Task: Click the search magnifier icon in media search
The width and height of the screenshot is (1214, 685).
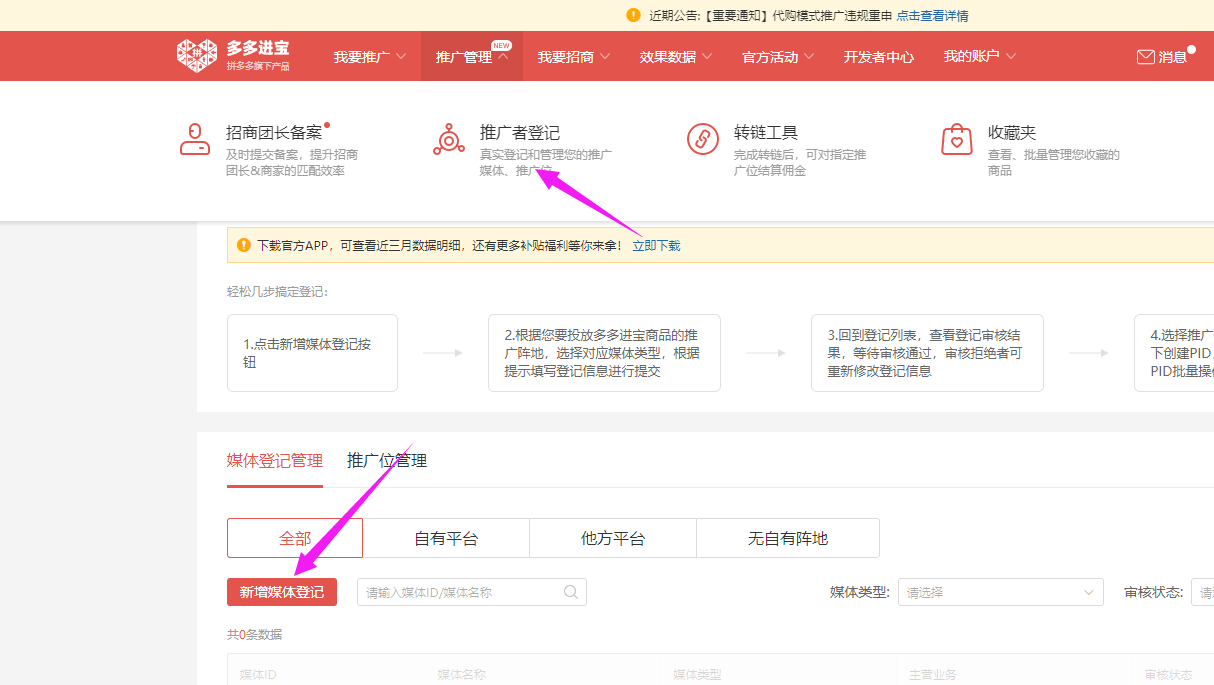Action: click(x=571, y=592)
